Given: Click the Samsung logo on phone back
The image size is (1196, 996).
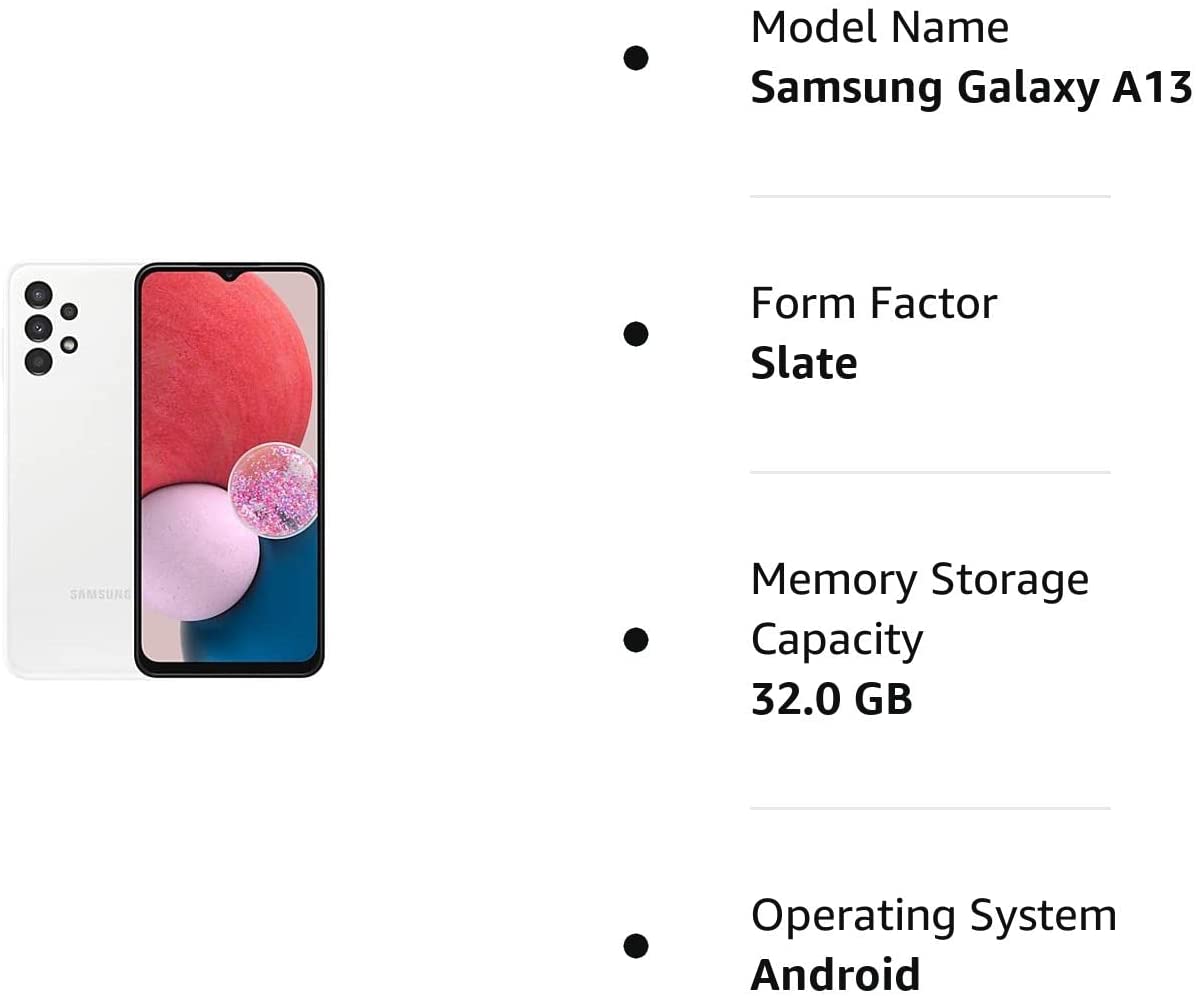Looking at the screenshot, I should [x=100, y=595].
